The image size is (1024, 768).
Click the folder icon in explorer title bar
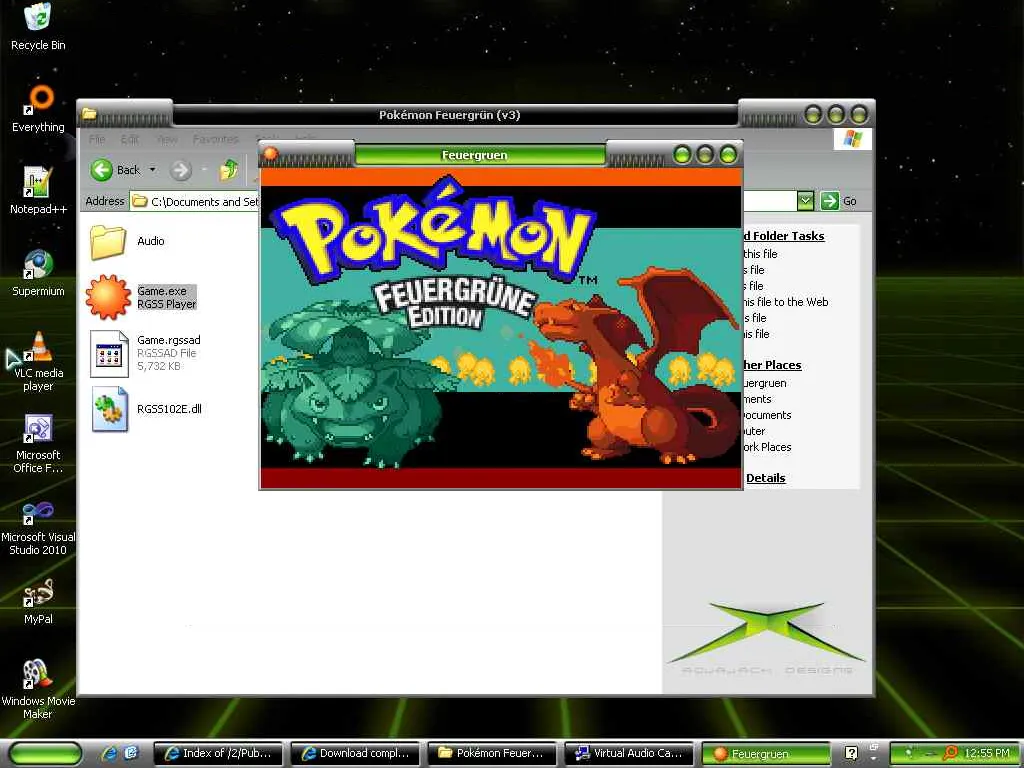point(89,115)
